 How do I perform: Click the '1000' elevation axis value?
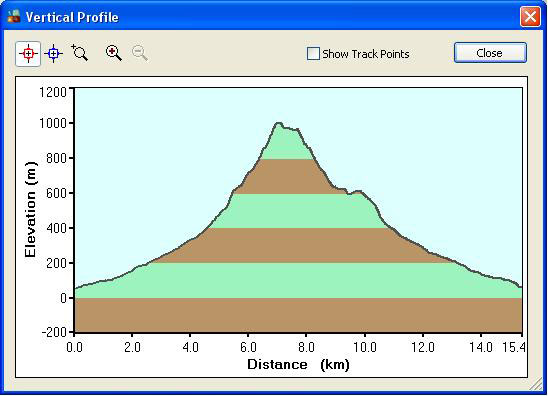click(x=52, y=123)
